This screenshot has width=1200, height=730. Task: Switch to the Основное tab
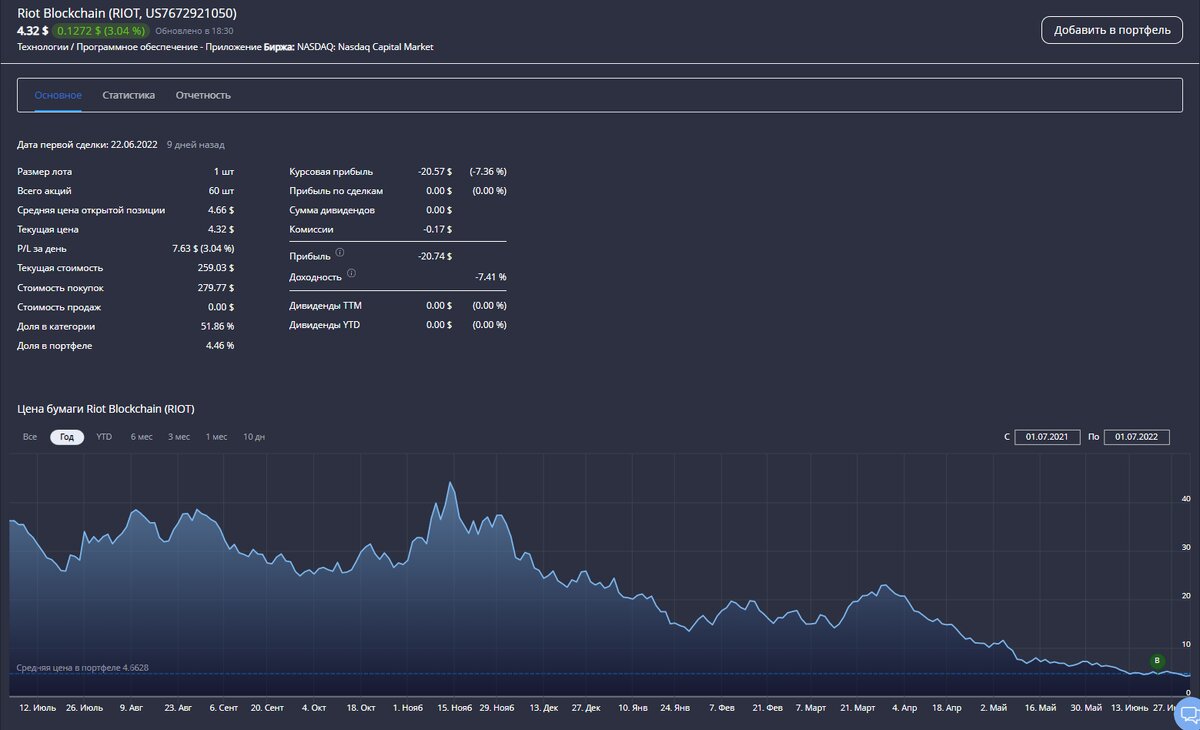pos(58,95)
